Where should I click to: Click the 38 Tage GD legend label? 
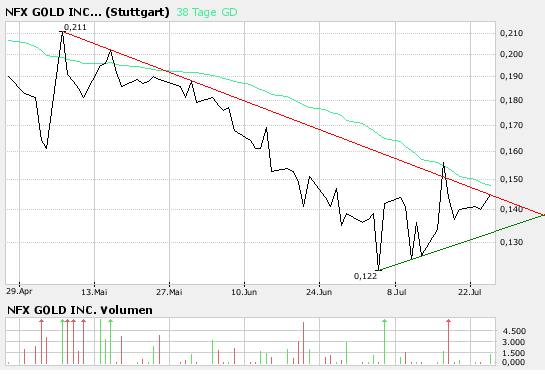click(207, 12)
